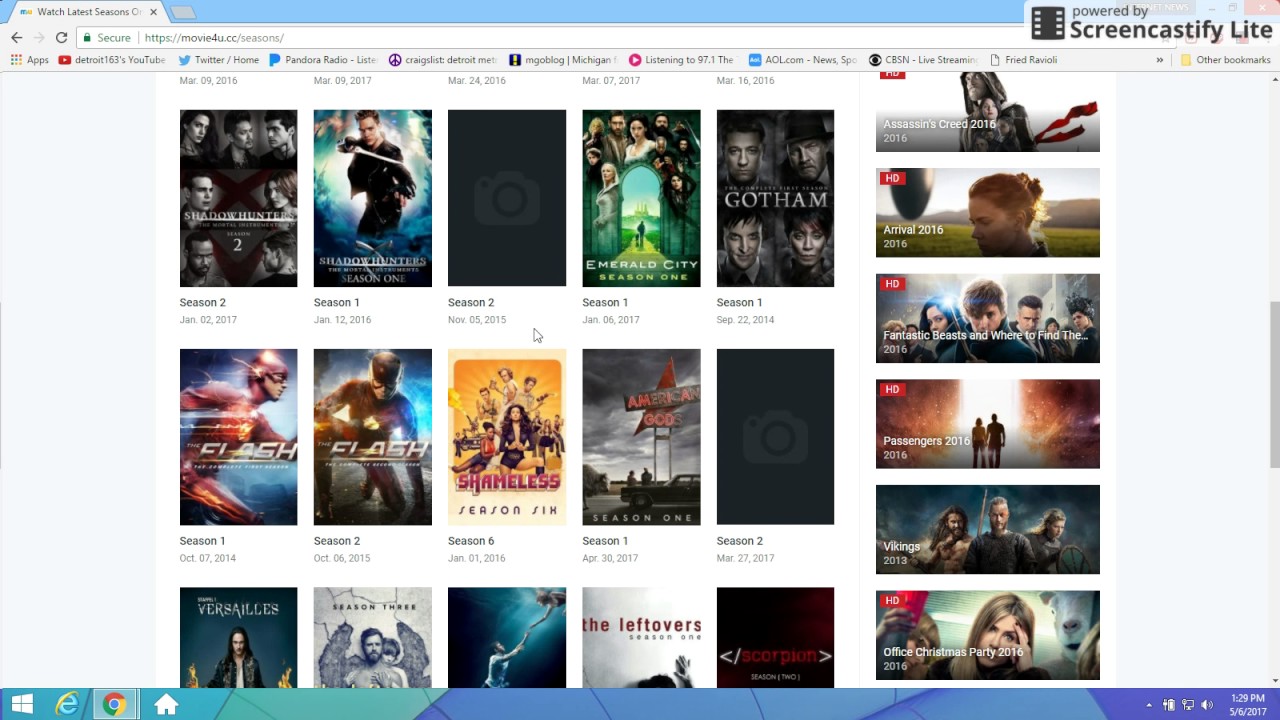1280x720 pixels.
Task: Open the taskbar clock and date
Action: [1247, 704]
